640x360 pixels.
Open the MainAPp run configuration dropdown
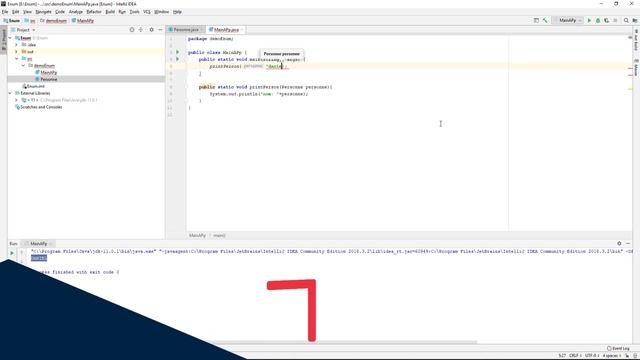pyautogui.click(x=567, y=20)
